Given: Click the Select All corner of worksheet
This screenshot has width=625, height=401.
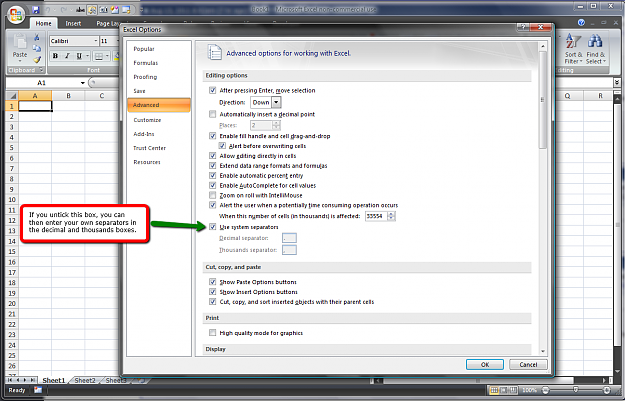Looking at the screenshot, I should click(x=12, y=96).
